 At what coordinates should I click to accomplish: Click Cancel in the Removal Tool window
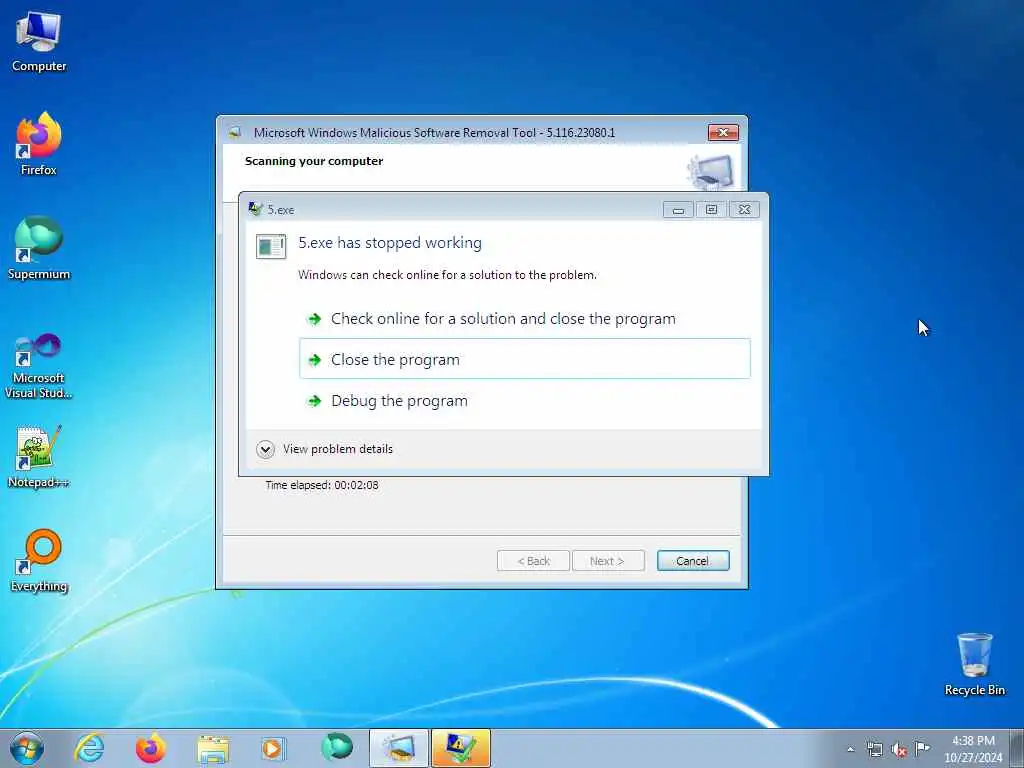click(693, 560)
